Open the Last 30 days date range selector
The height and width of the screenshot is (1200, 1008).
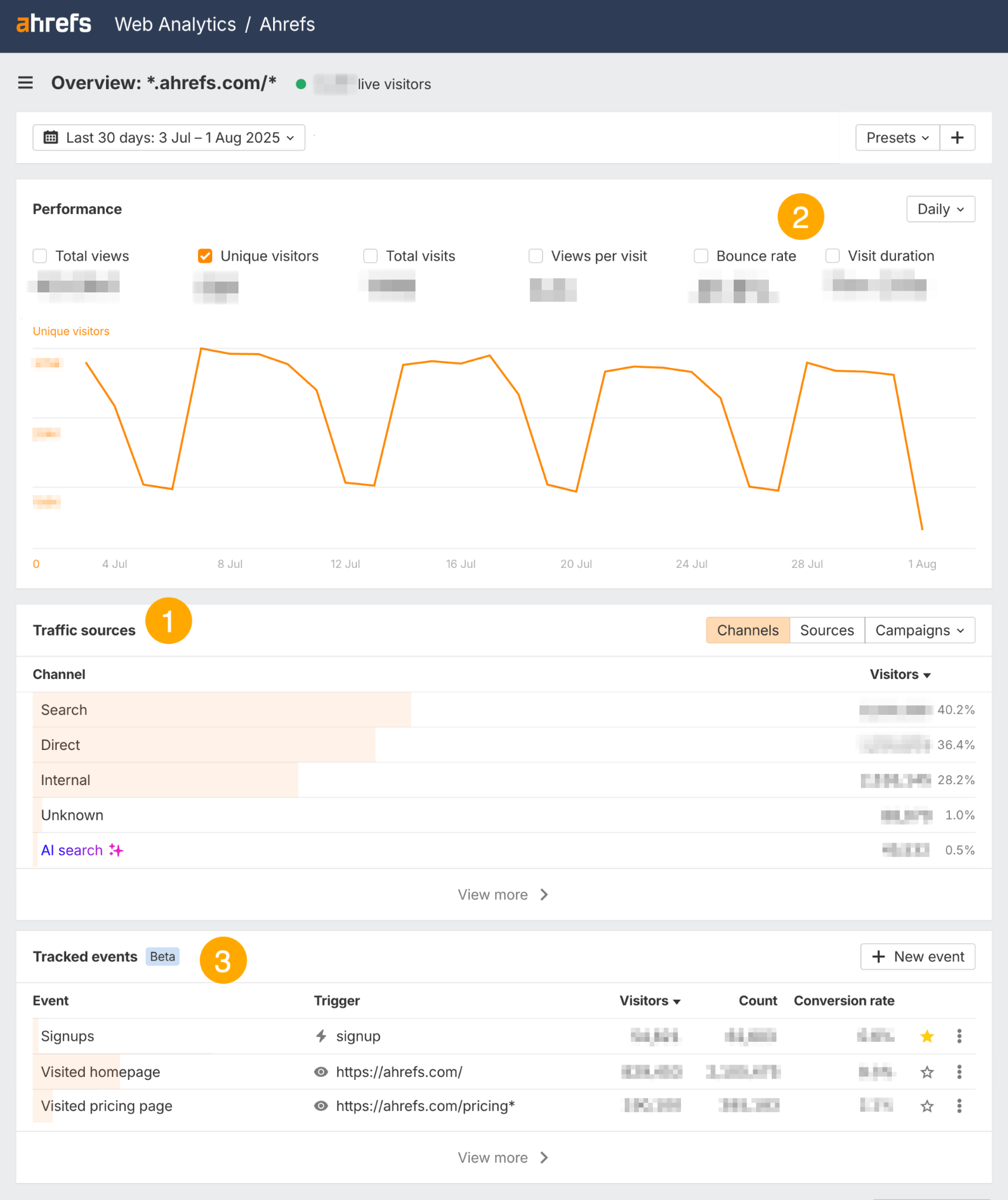coord(169,137)
